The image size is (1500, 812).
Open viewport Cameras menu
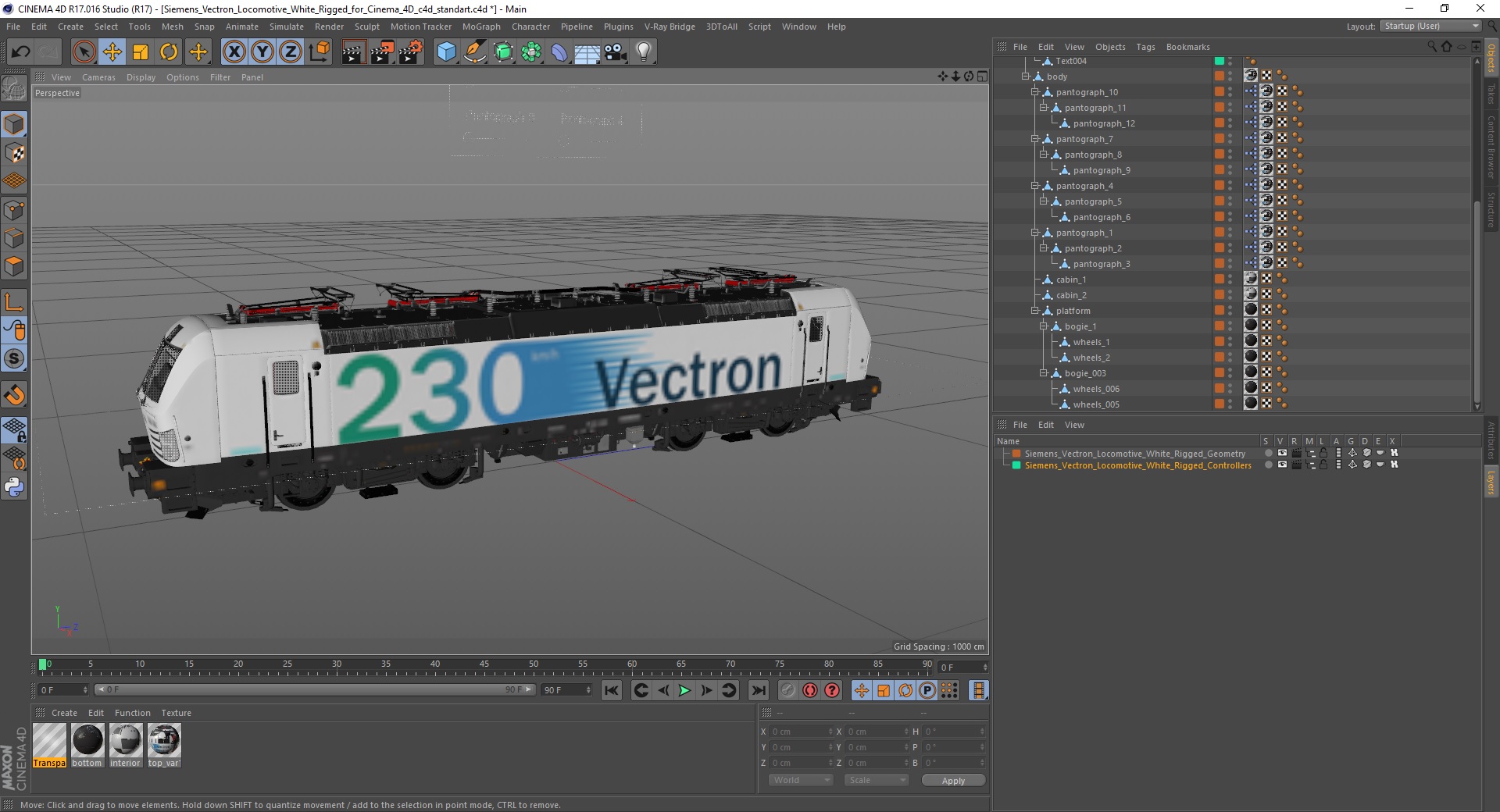coord(98,77)
